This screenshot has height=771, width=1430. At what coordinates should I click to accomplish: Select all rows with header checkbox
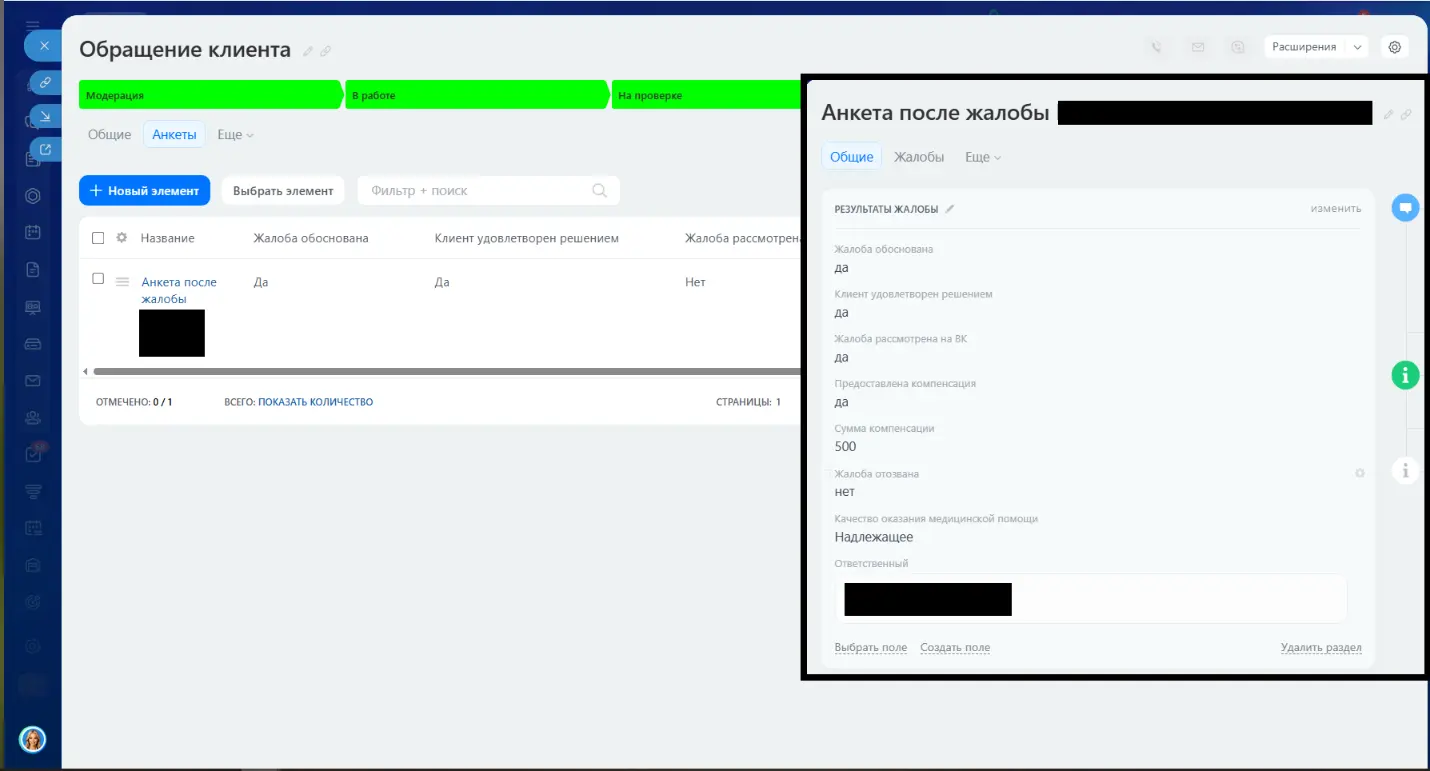(98, 238)
